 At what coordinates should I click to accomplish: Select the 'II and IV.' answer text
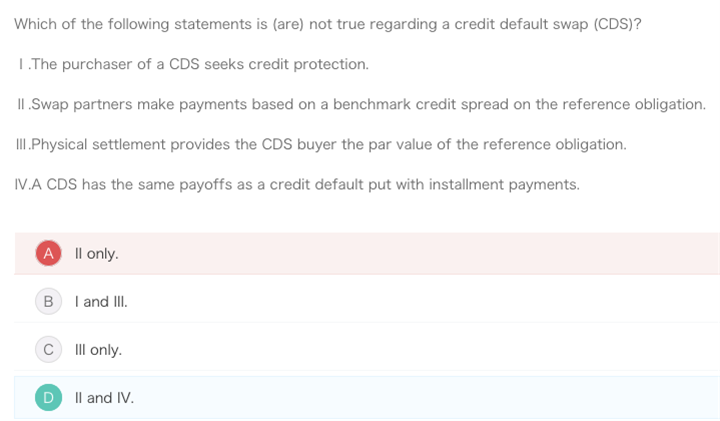pos(104,398)
